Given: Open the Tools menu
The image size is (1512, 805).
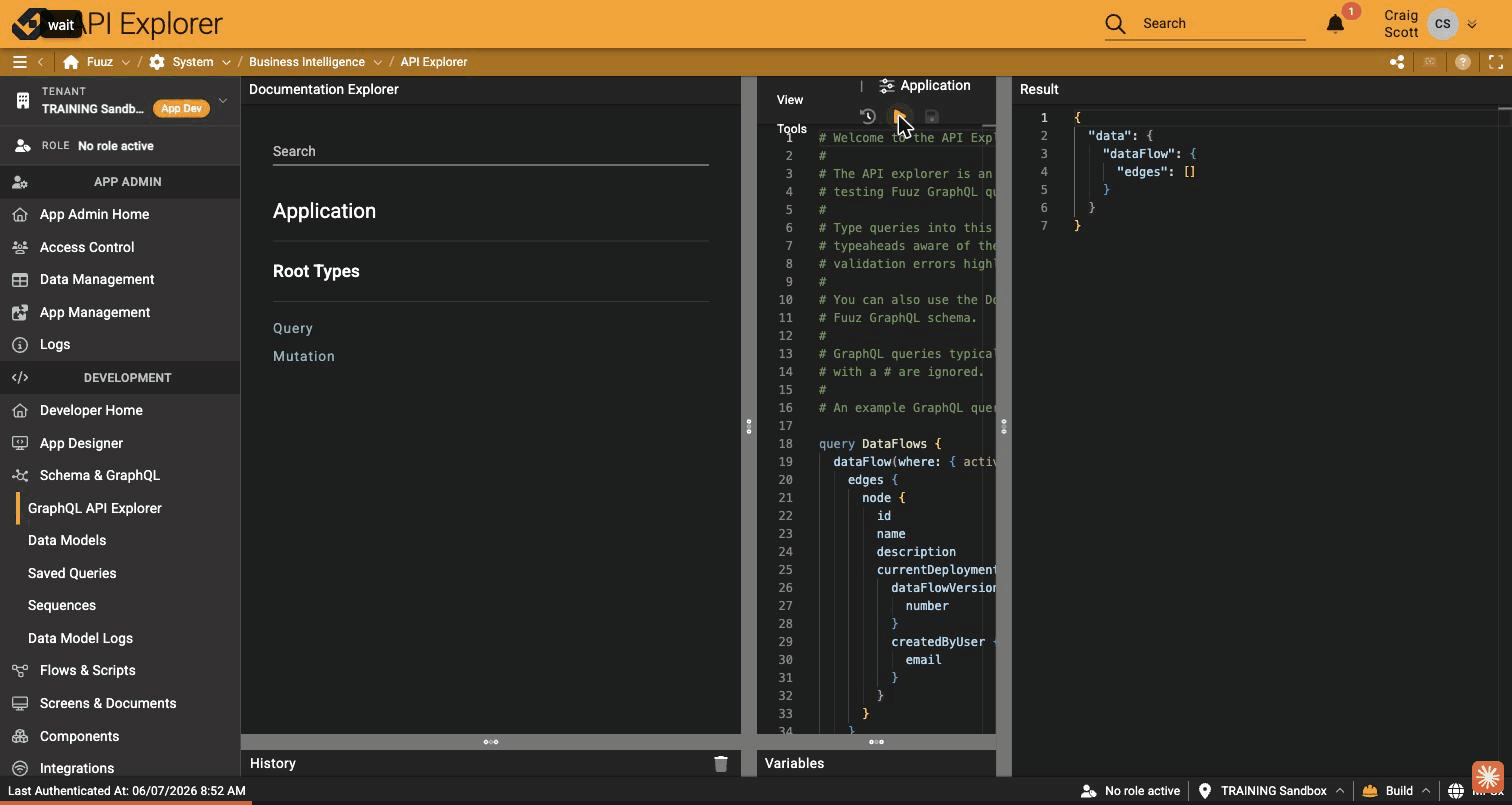Looking at the screenshot, I should pyautogui.click(x=791, y=129).
